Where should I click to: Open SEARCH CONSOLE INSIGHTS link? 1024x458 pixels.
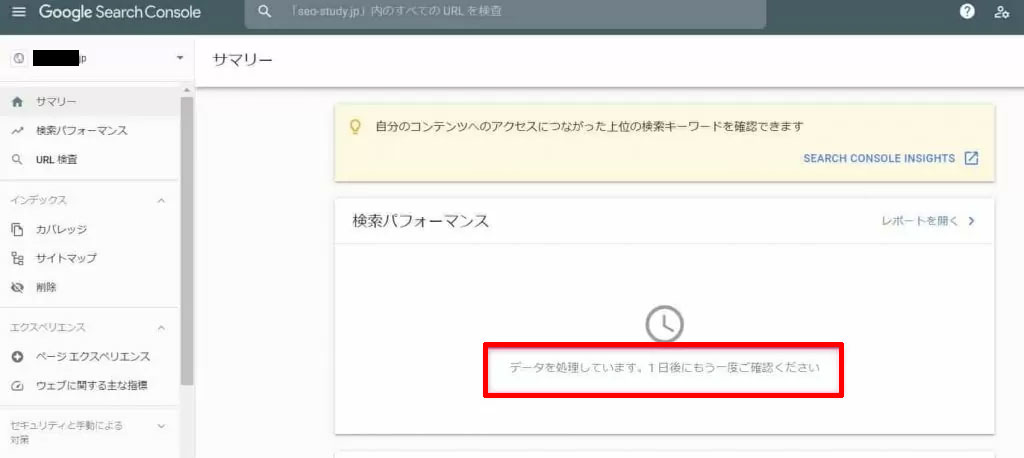click(879, 158)
